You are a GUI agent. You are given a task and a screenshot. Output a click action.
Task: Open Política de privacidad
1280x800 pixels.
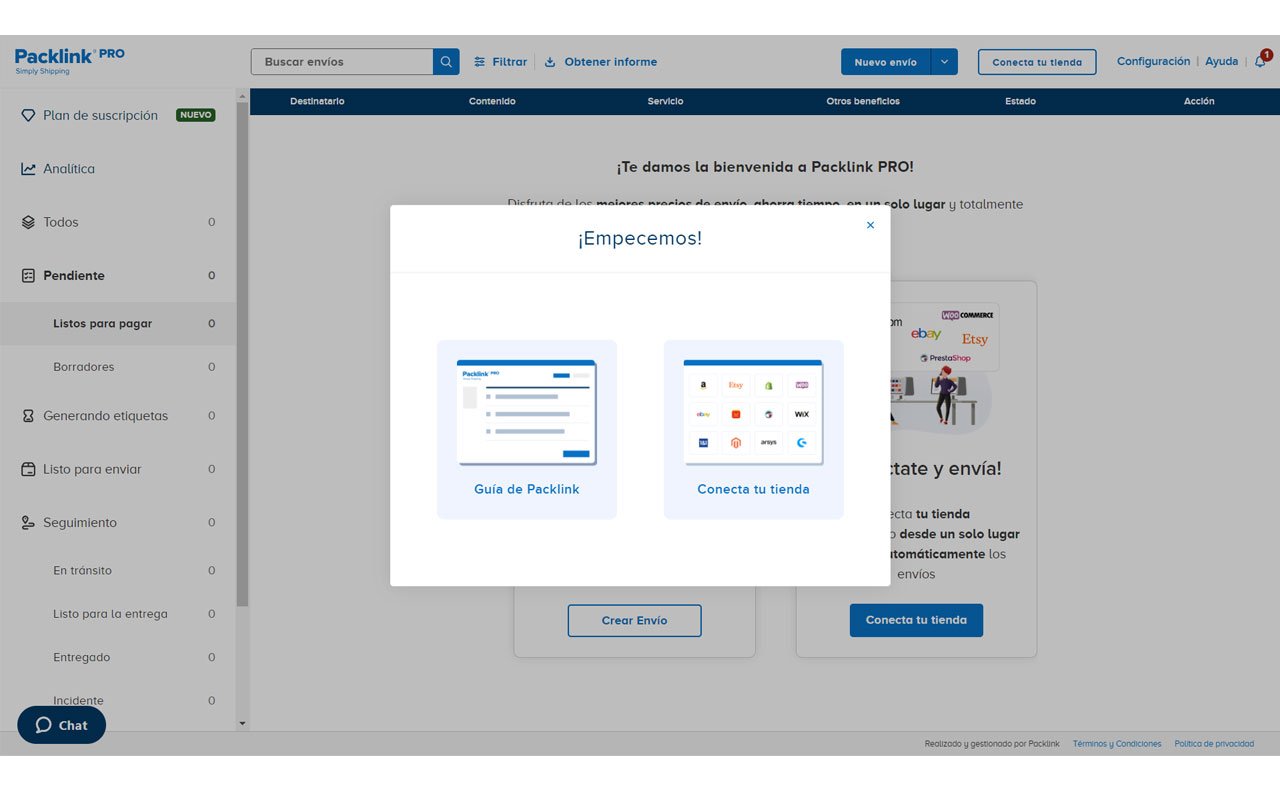1214,744
